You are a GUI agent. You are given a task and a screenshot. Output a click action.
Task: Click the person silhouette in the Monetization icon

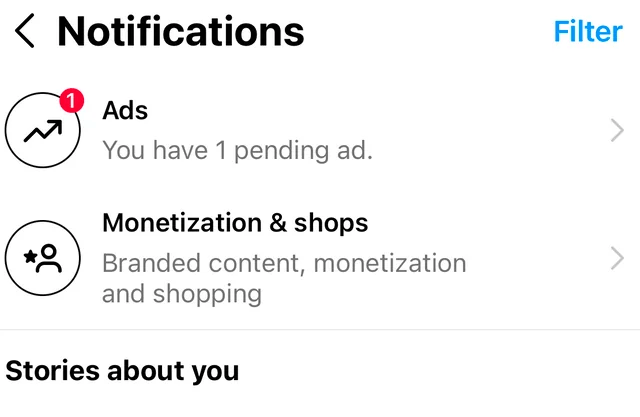49,258
